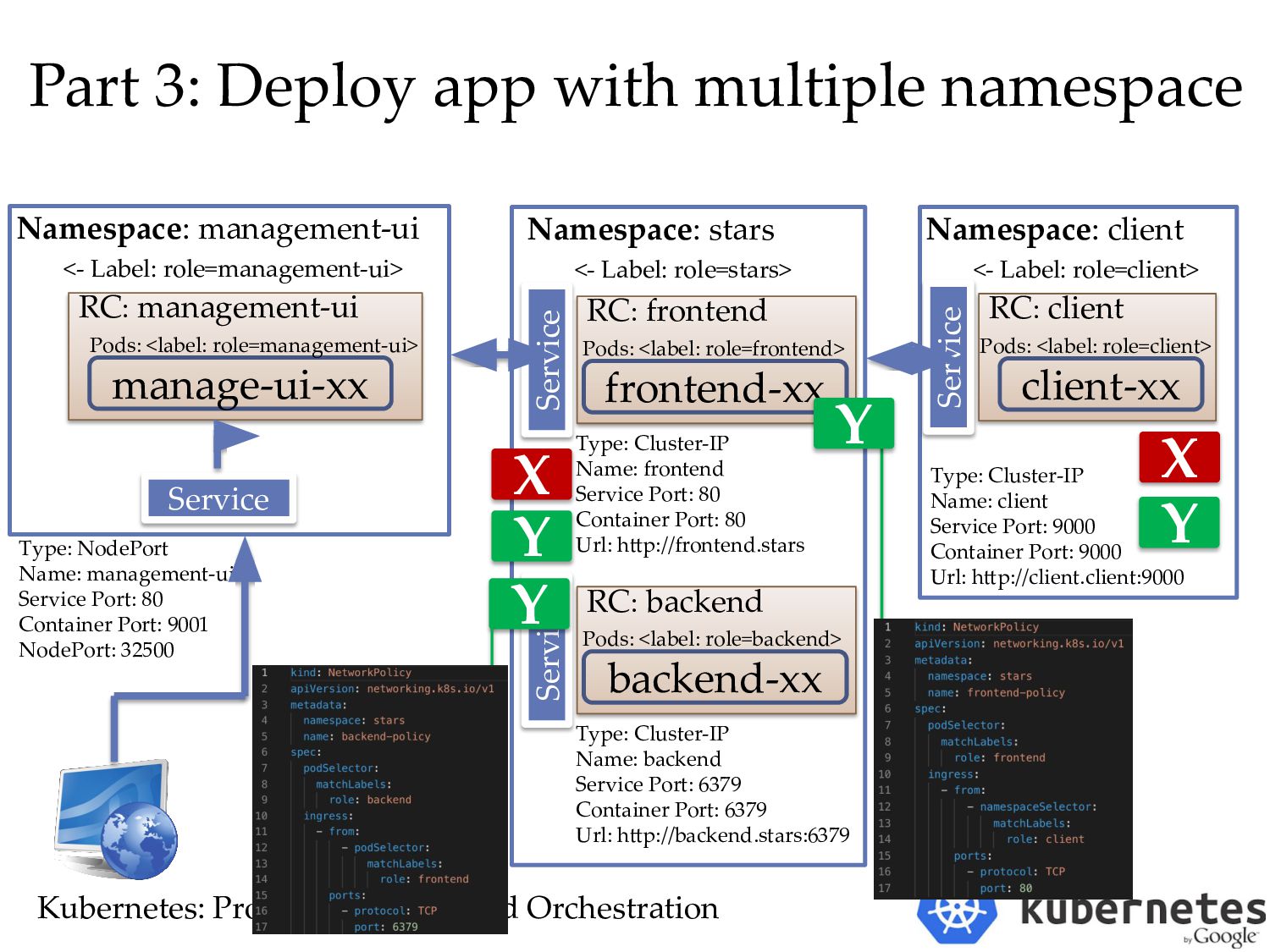Click the Label: role=client text

[x=1086, y=270]
